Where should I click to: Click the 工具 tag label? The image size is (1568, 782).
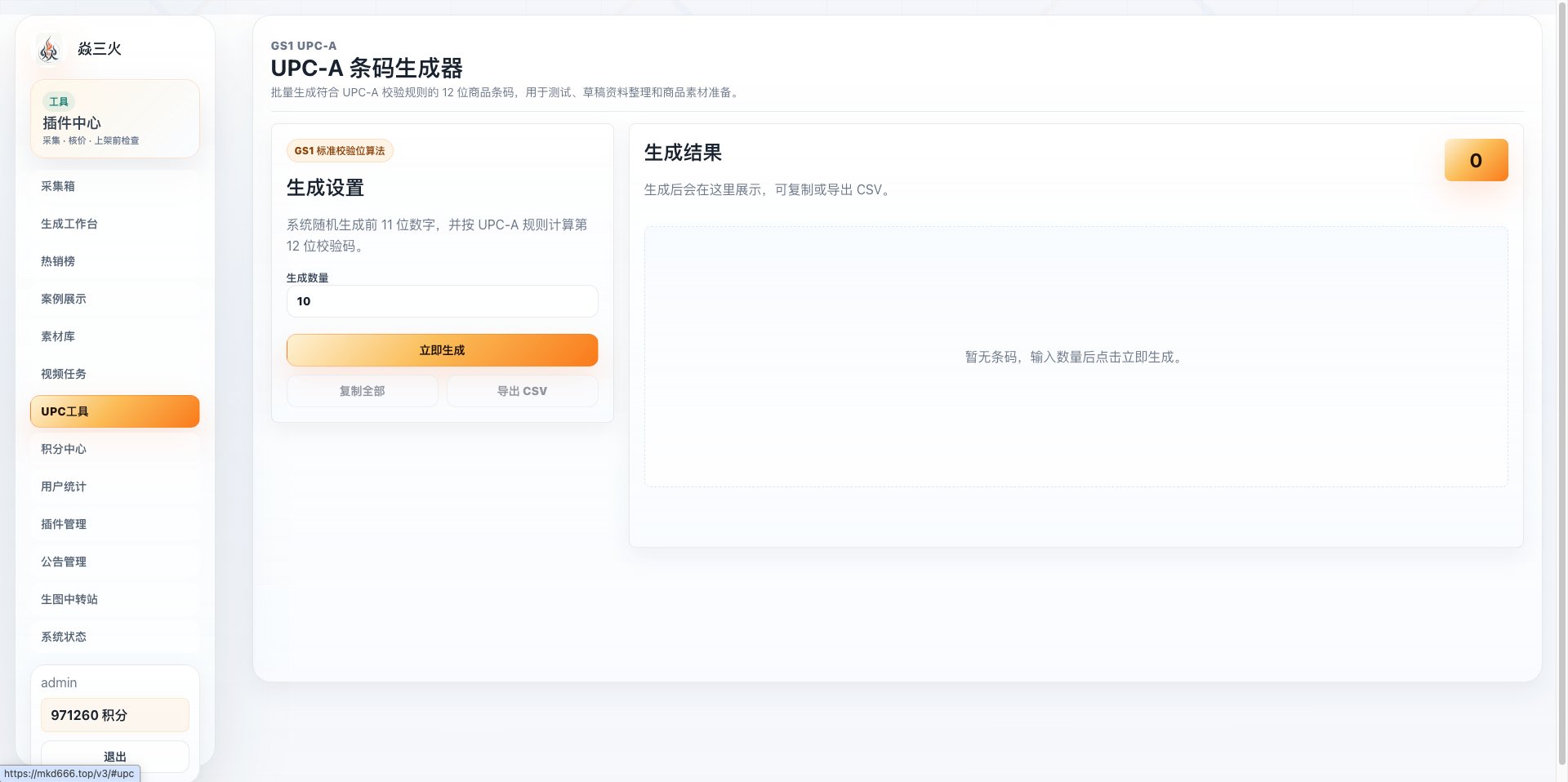pos(59,102)
